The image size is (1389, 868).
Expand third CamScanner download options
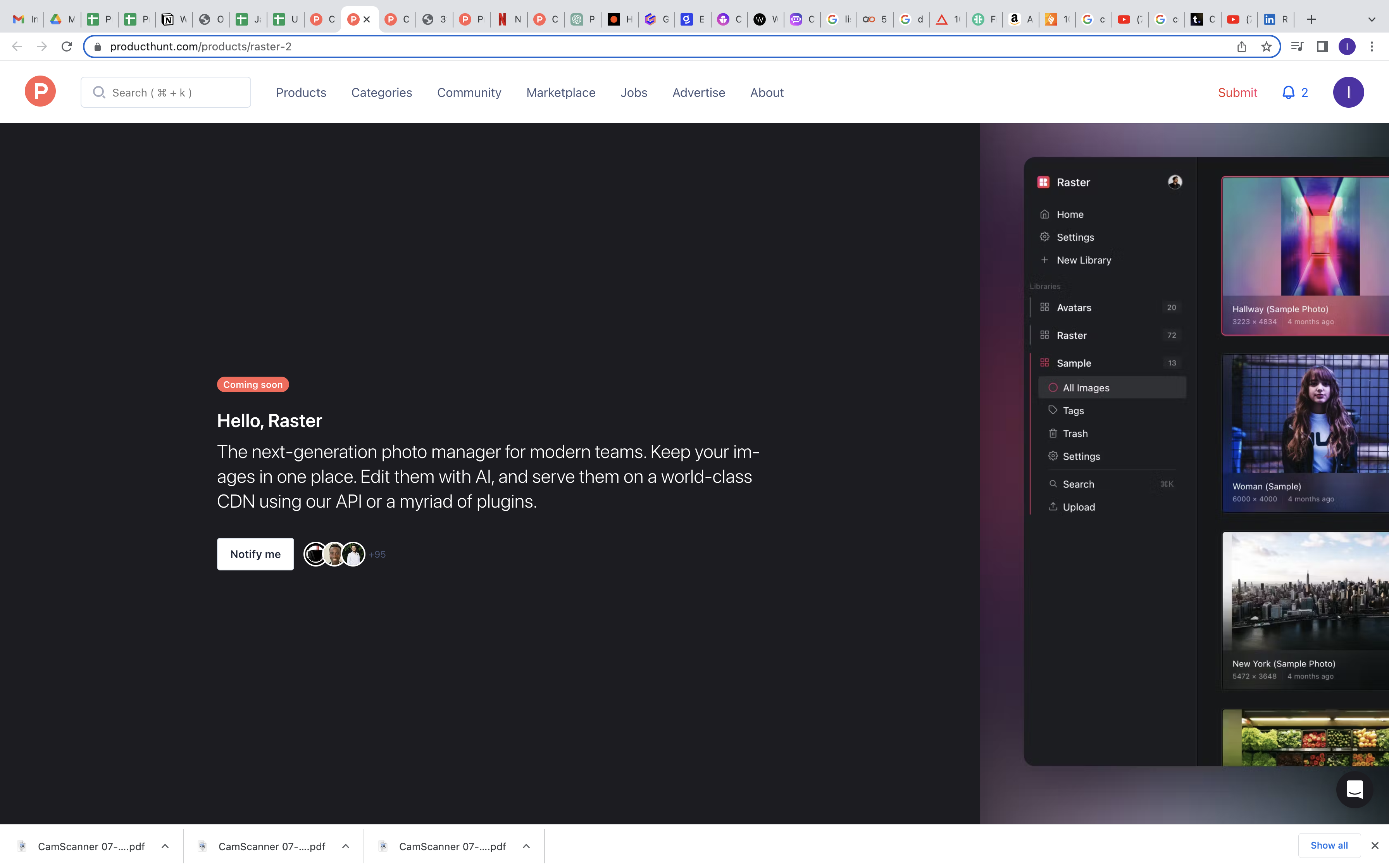click(x=526, y=846)
